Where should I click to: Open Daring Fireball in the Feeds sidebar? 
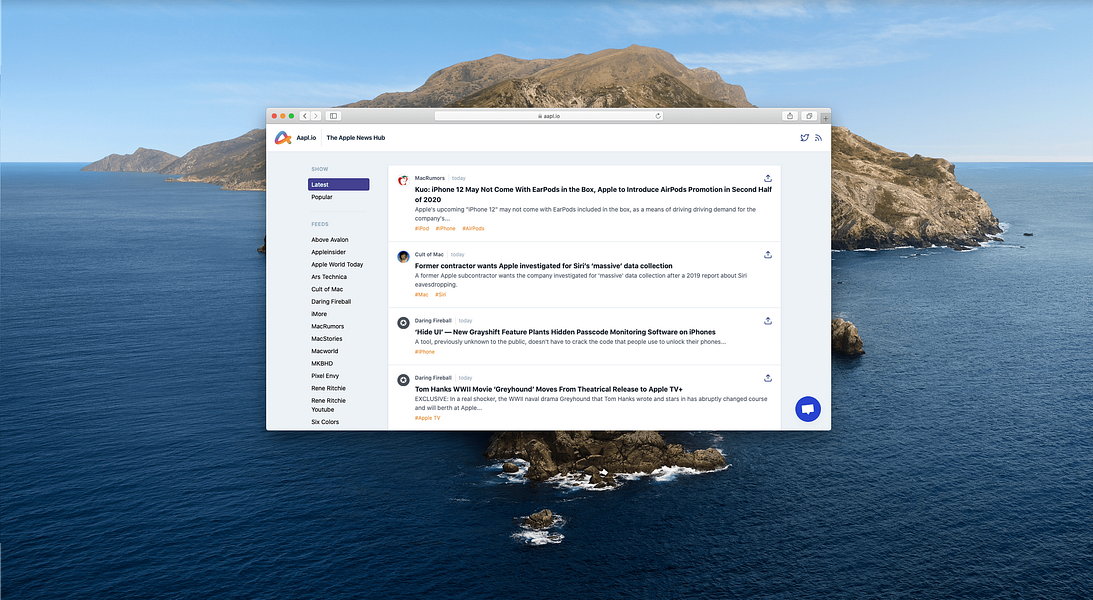coord(331,302)
